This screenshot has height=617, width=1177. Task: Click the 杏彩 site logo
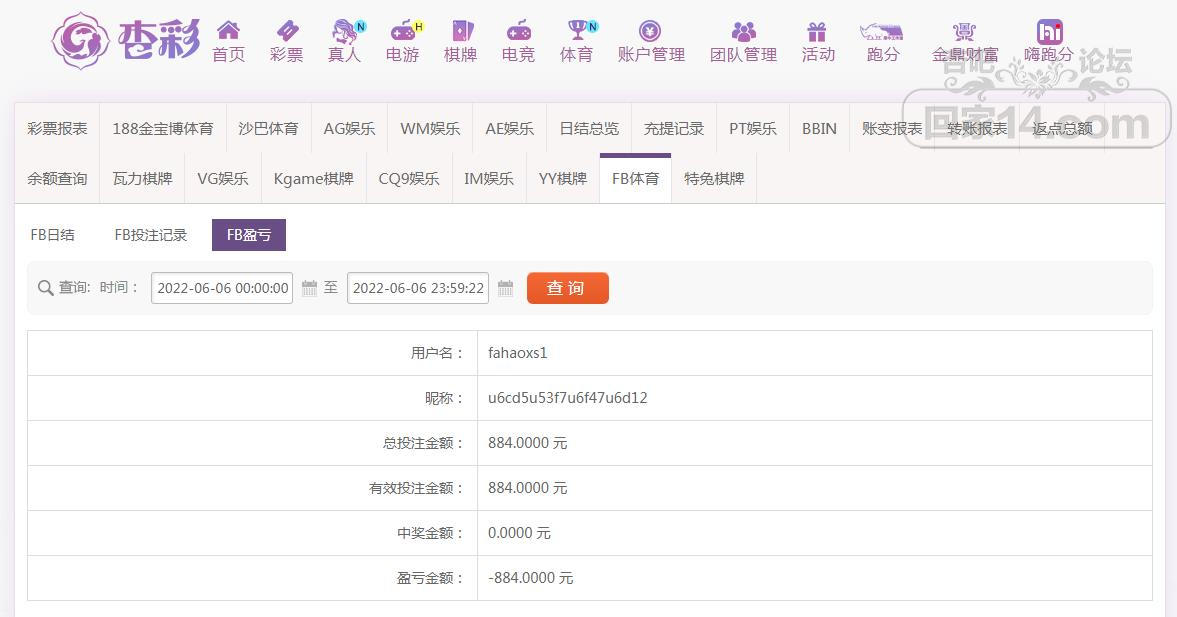coord(125,40)
